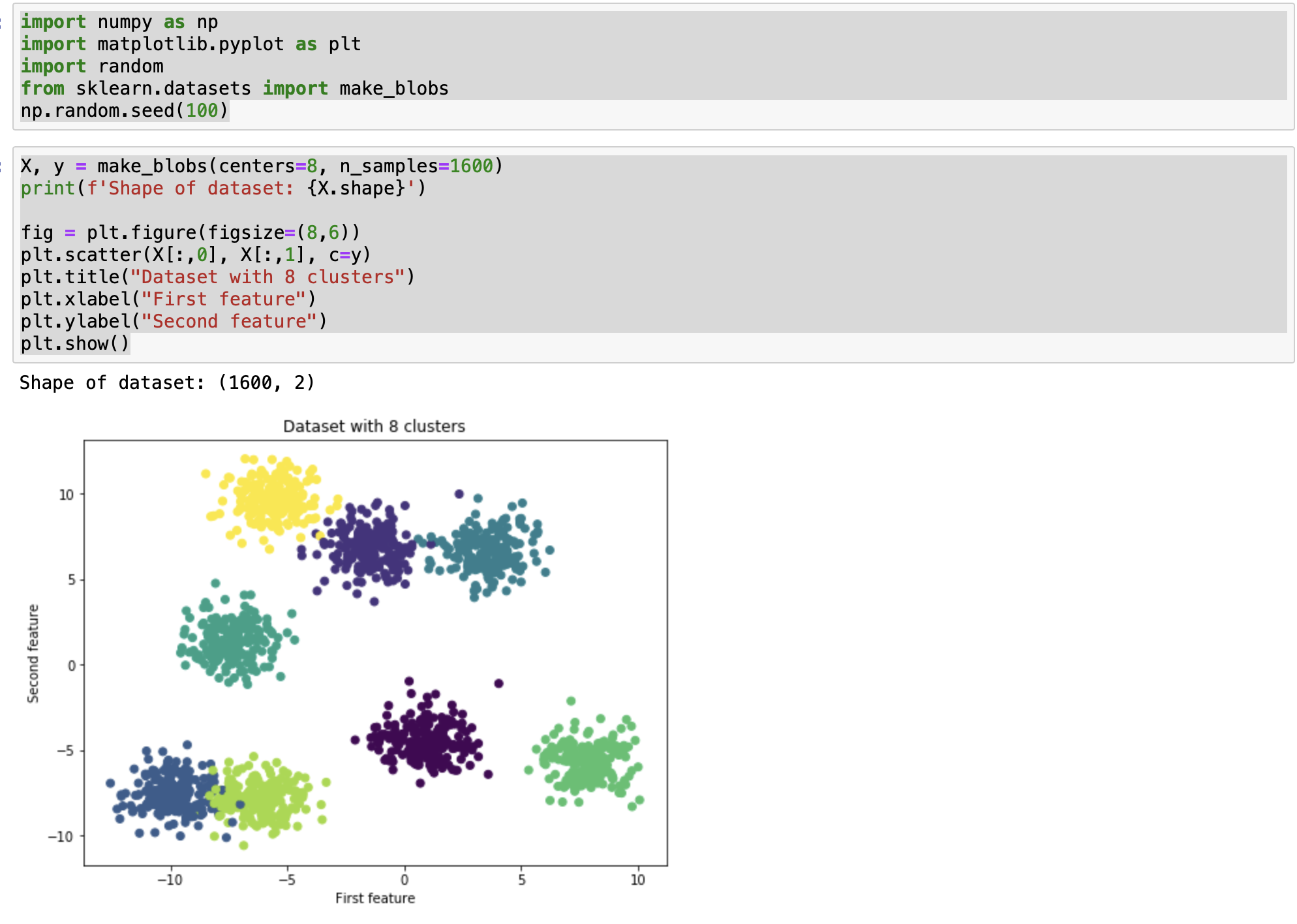Click the plt.figure figsize code line
This screenshot has height=924, width=1297.
190,233
